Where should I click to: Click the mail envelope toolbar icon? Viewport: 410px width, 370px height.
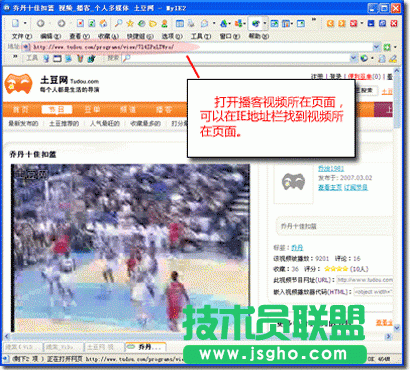[x=204, y=23]
